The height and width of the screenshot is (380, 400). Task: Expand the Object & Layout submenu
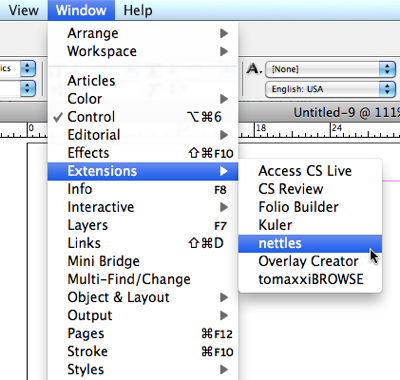pyautogui.click(x=143, y=297)
